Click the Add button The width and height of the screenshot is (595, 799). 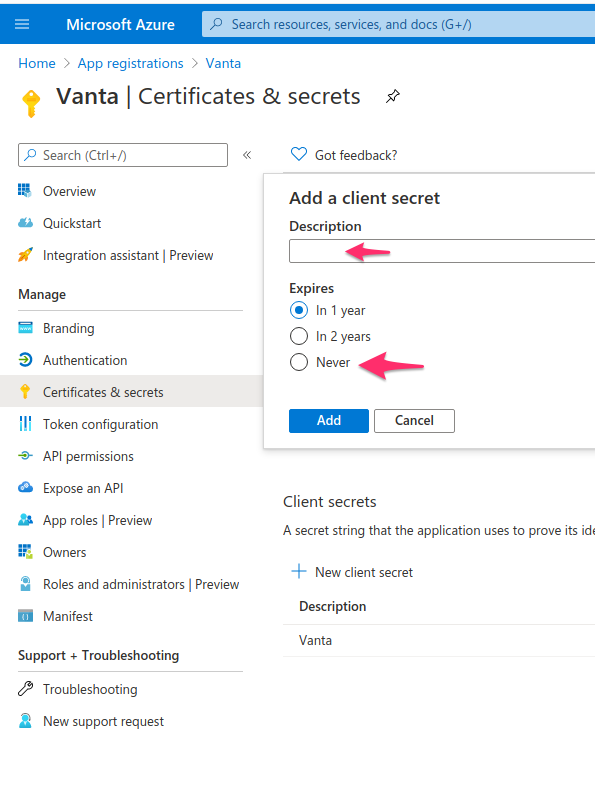pos(329,420)
